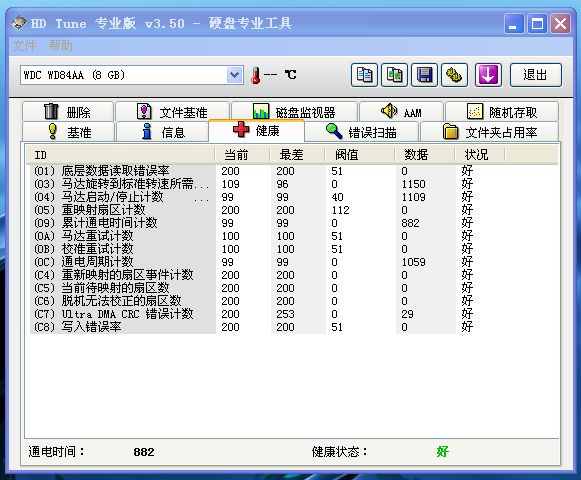Select the 基准 benchmark tab
Viewport: 581px width, 480px height.
tap(69, 132)
